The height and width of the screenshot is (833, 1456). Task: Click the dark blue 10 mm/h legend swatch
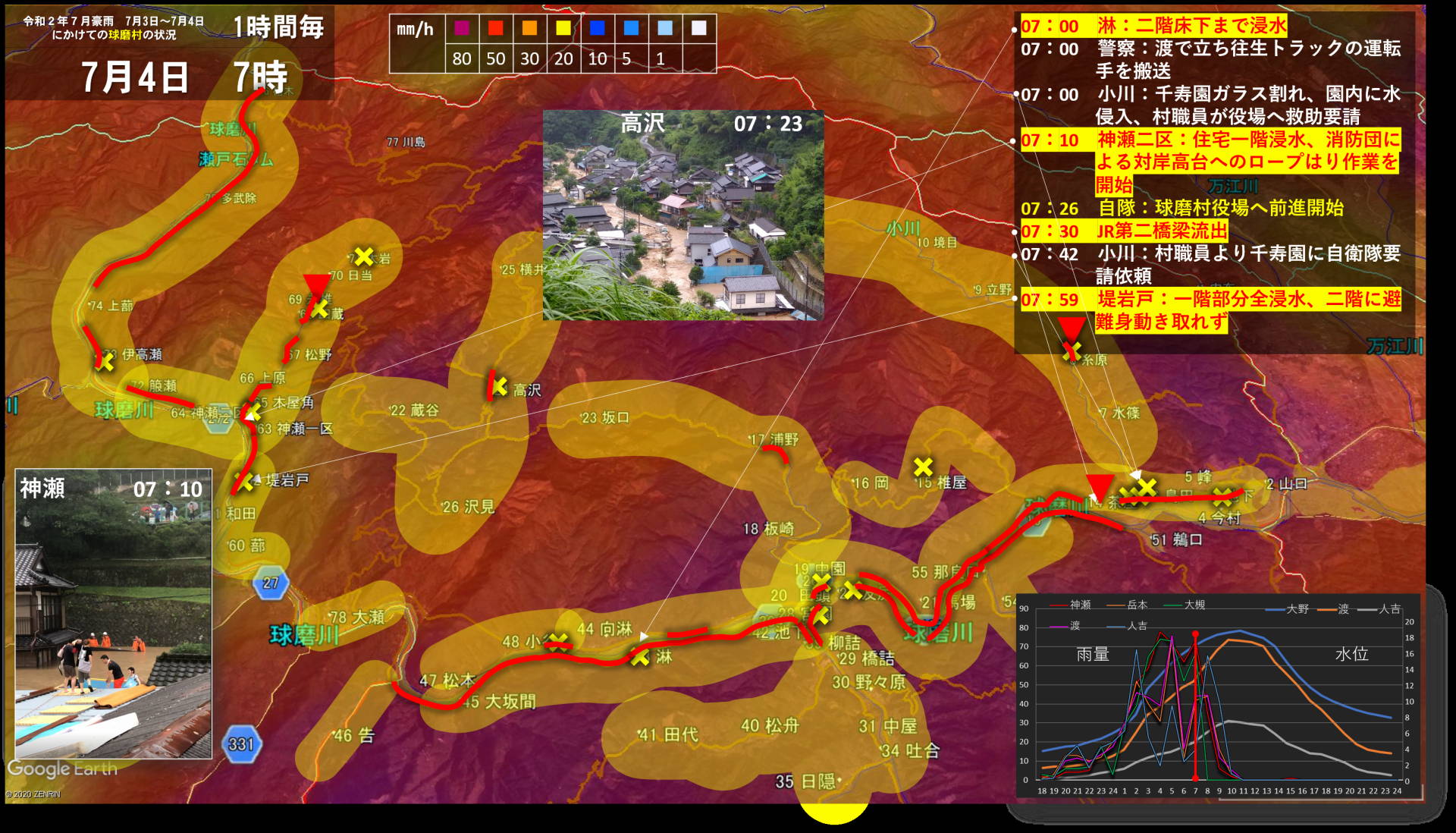click(598, 28)
